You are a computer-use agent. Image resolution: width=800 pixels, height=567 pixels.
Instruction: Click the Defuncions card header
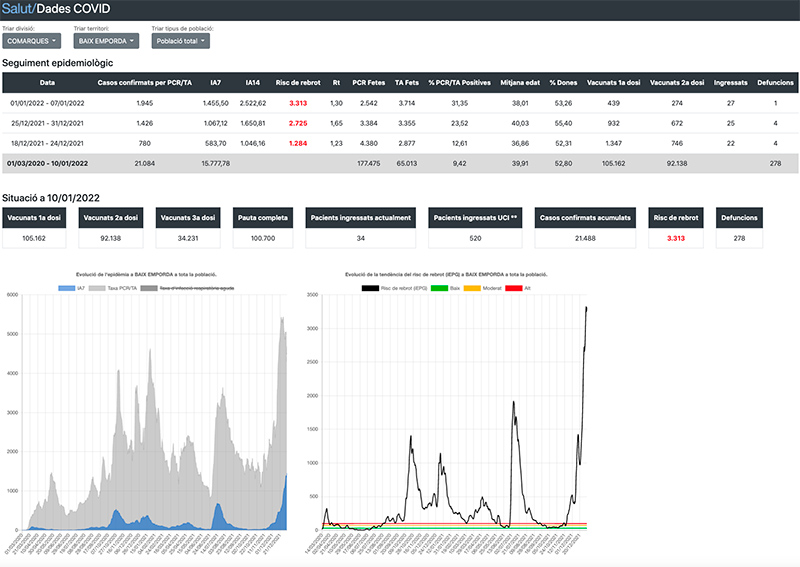[x=739, y=218]
